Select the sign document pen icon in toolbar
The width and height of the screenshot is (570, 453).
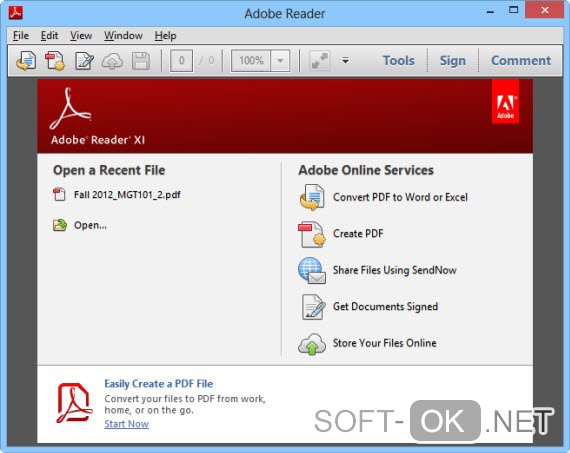(84, 61)
